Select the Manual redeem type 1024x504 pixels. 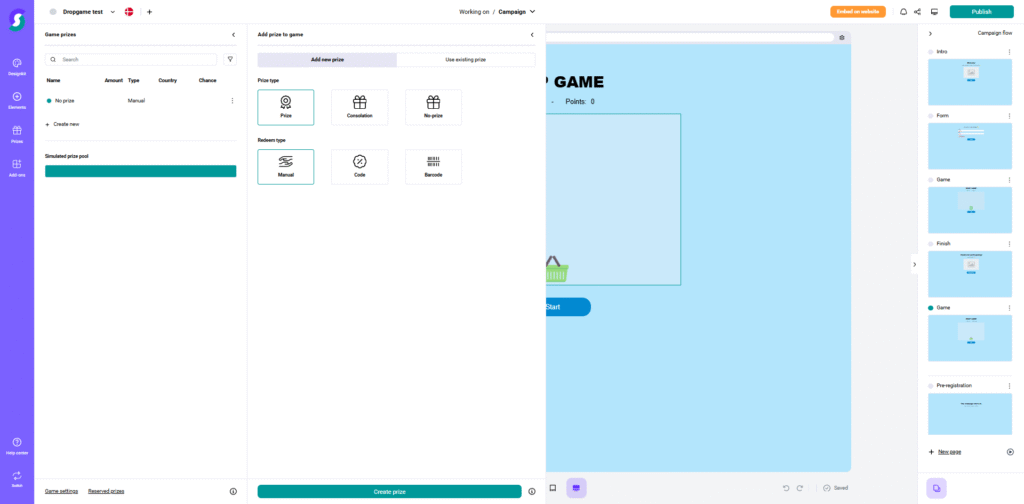click(x=285, y=167)
